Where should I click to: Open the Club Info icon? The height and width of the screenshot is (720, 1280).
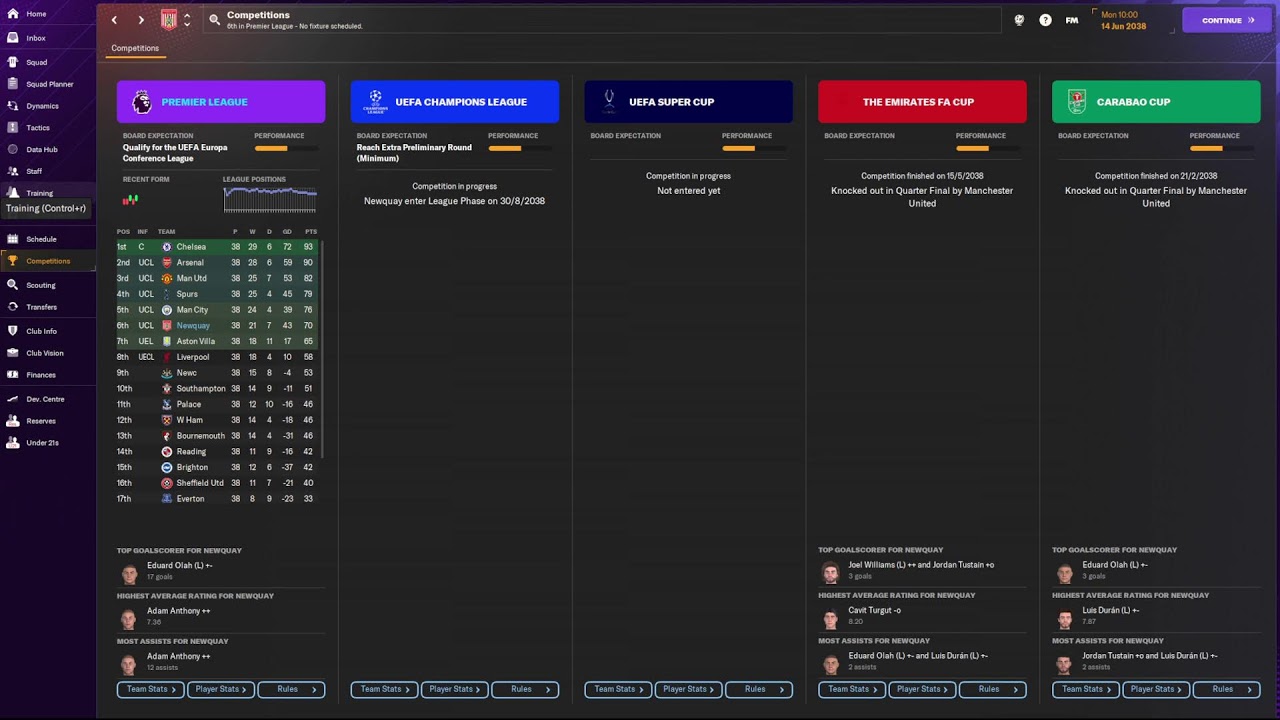[x=13, y=331]
